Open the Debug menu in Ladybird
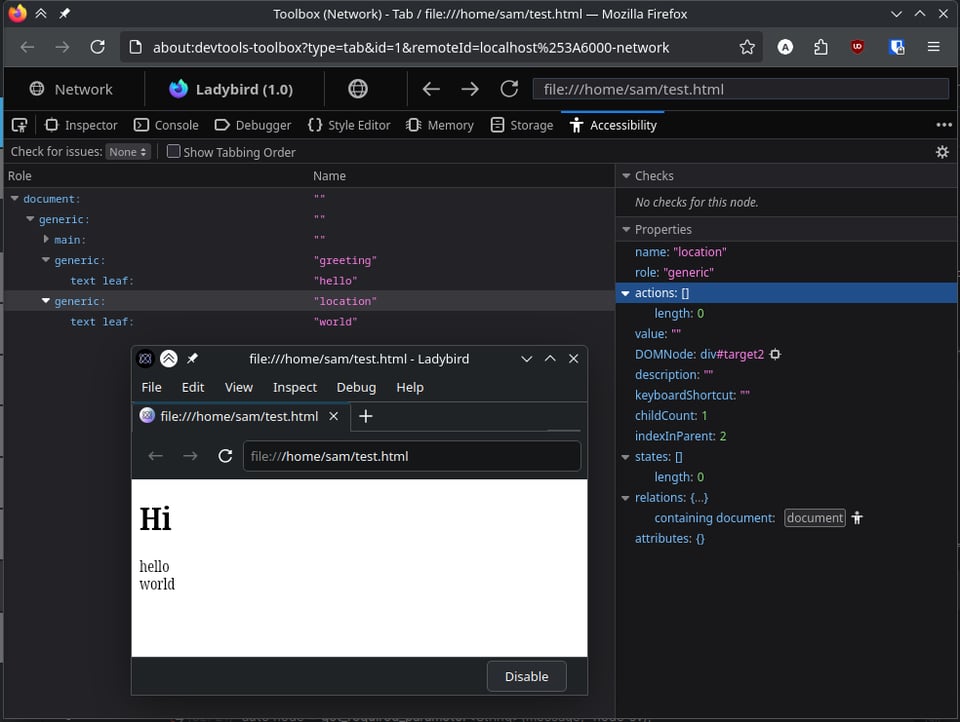Screen dimensions: 960x722 tap(356, 387)
